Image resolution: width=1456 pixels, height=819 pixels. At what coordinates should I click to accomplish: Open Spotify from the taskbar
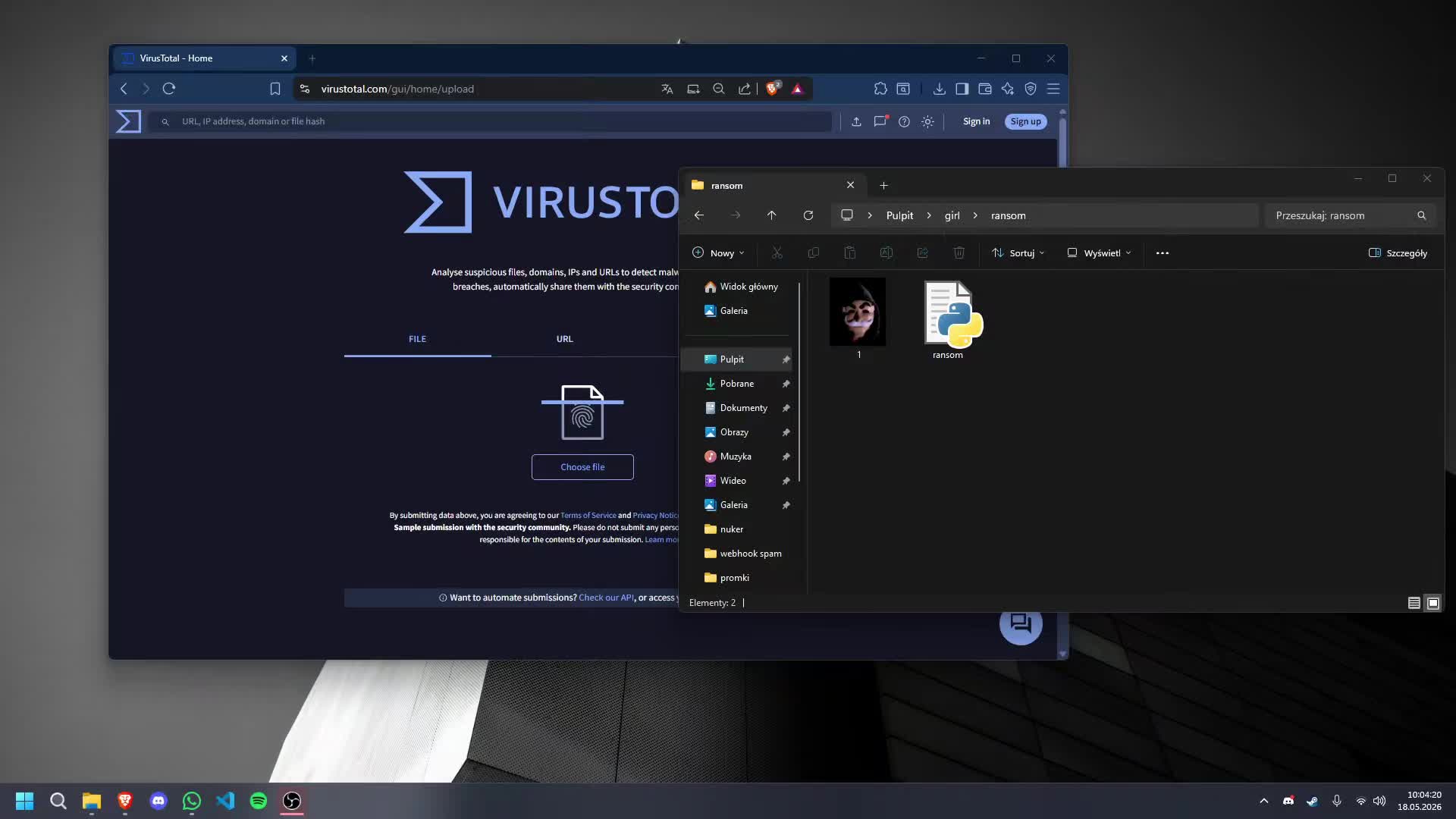point(259,801)
